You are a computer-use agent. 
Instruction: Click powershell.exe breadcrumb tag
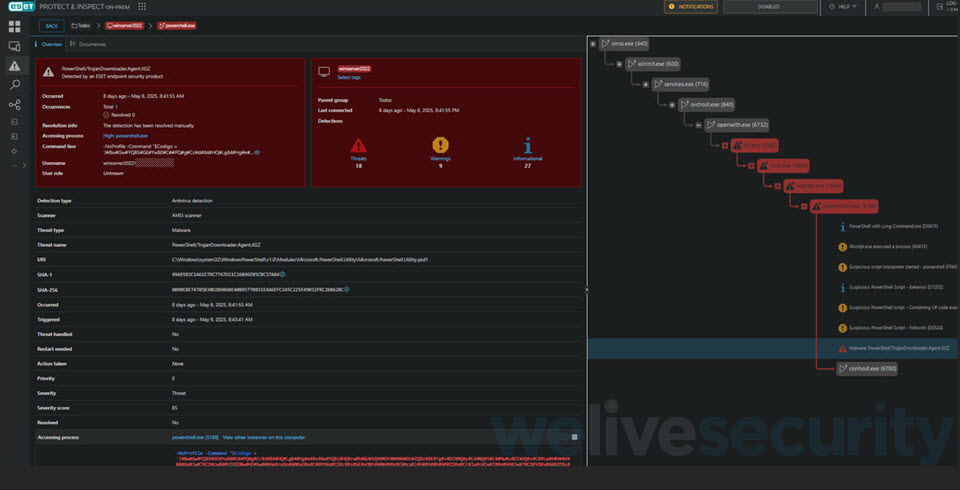pos(177,26)
